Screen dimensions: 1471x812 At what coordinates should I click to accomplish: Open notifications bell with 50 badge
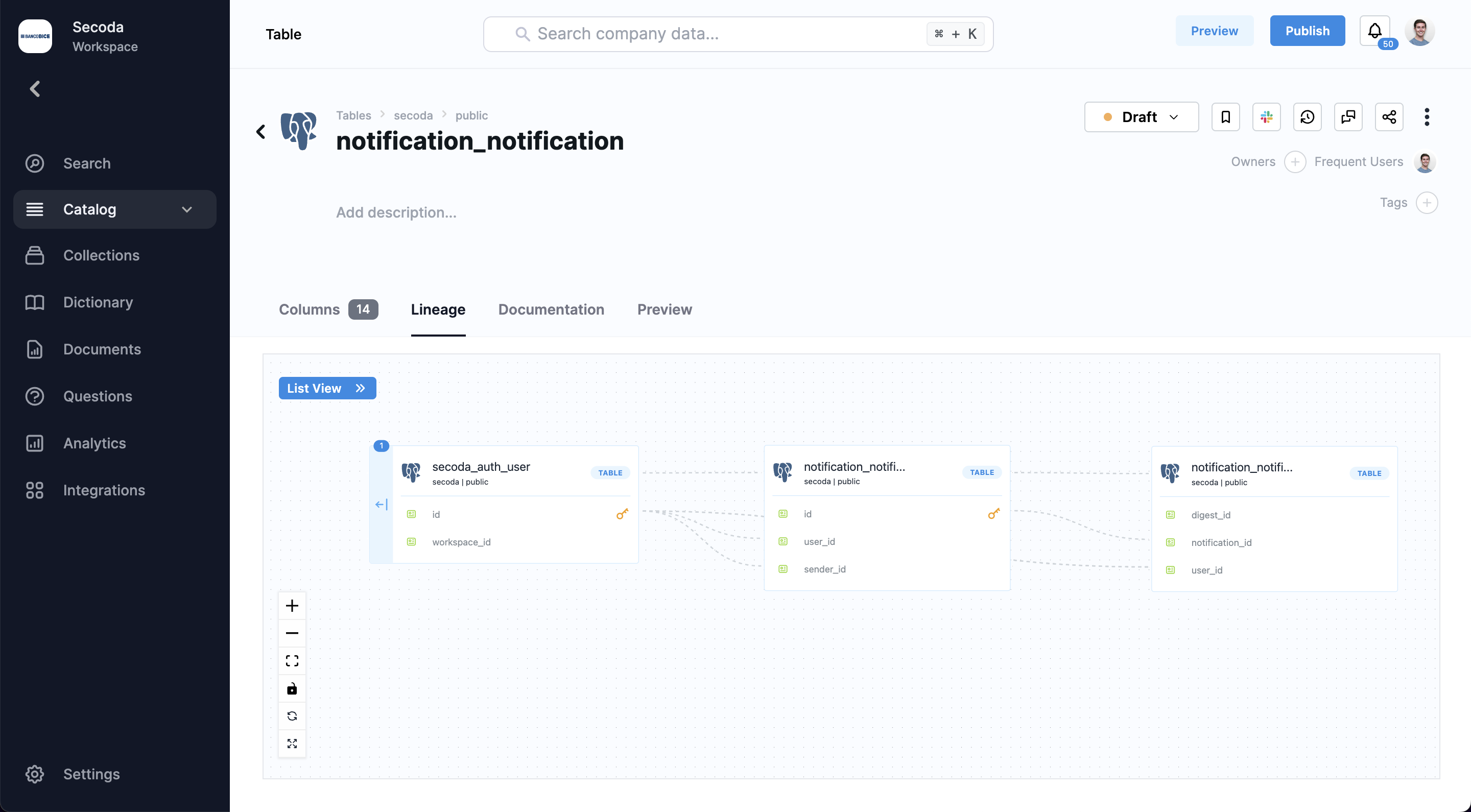coord(1374,31)
